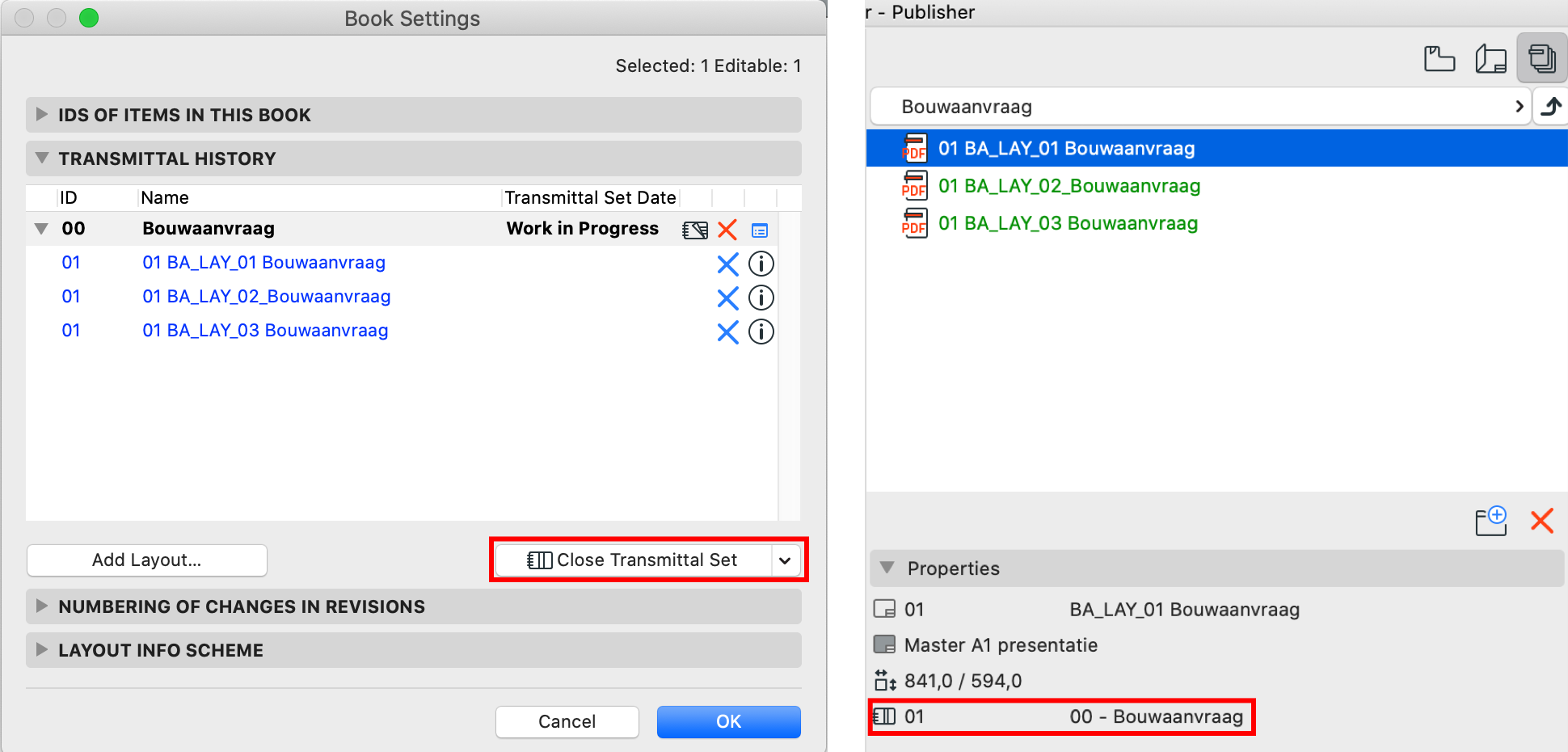The height and width of the screenshot is (752, 1568).
Task: Expand NUMBERING OF CHANGES IN REVISIONS
Action: pyautogui.click(x=42, y=606)
